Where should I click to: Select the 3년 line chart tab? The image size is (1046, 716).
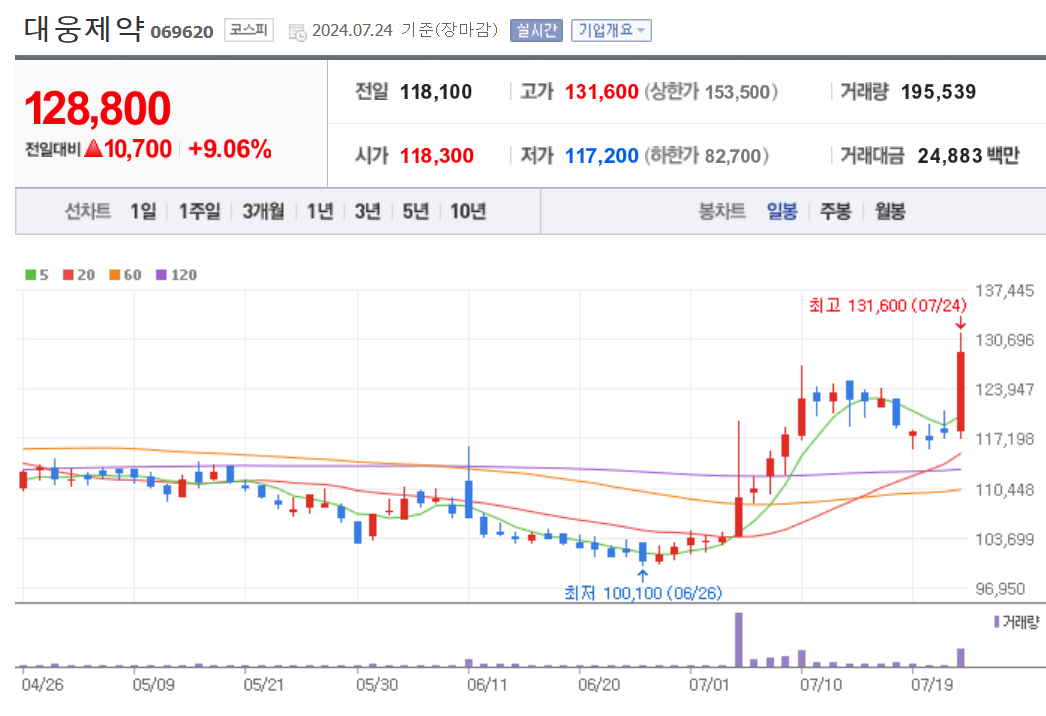pos(368,212)
